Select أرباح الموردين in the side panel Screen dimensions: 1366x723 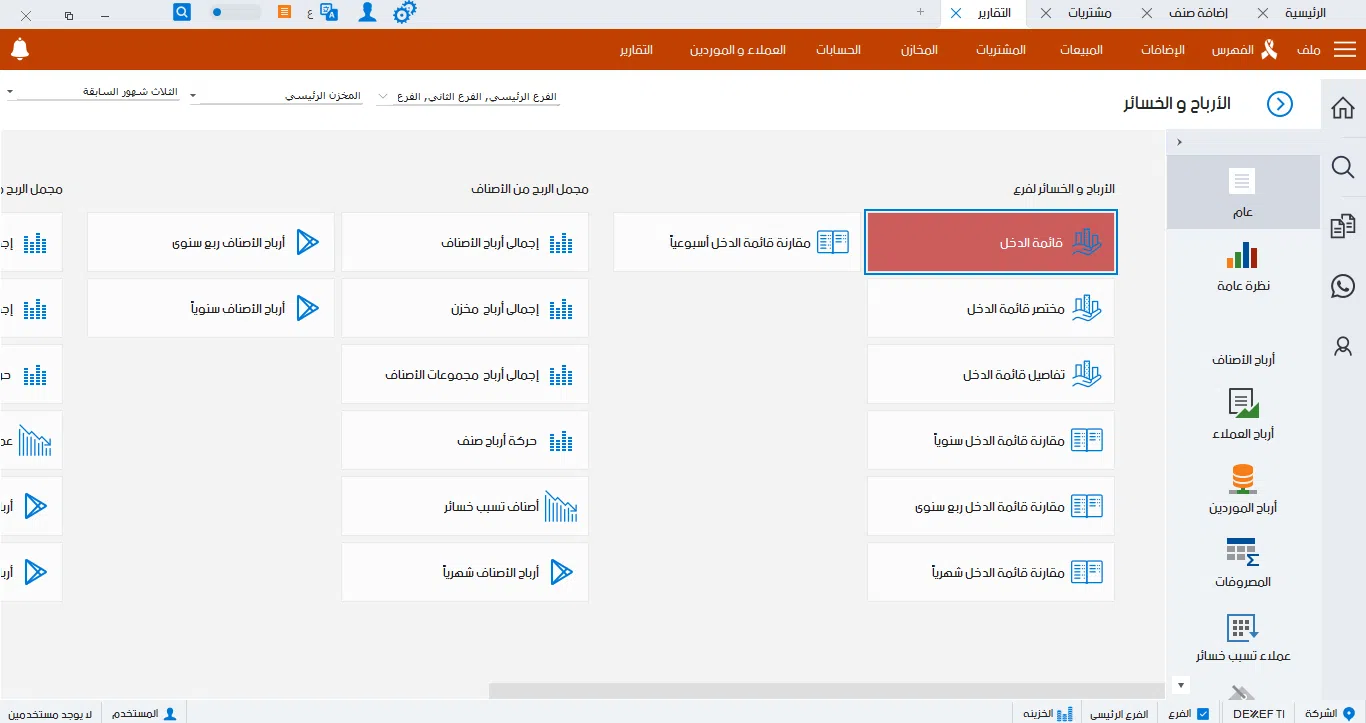[x=1243, y=489]
